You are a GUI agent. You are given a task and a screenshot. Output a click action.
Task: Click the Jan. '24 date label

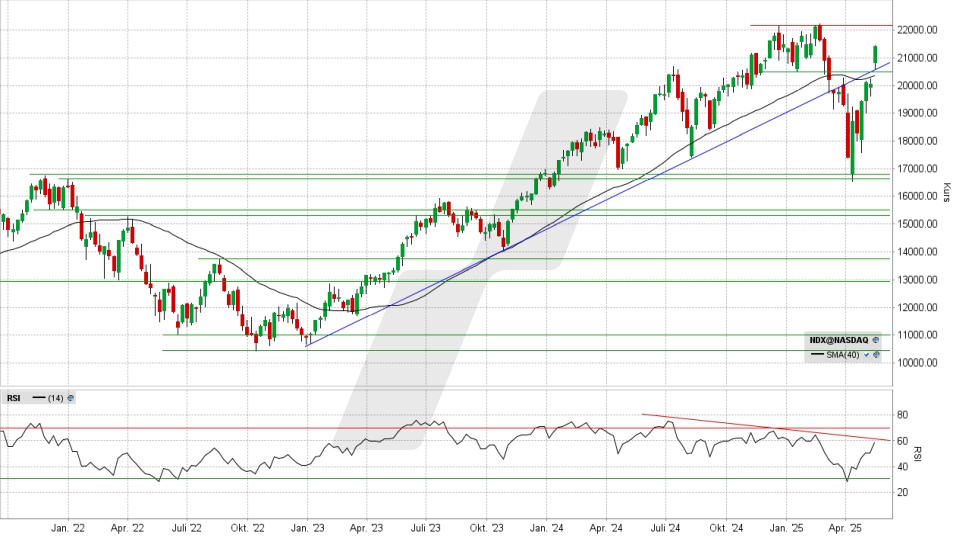click(547, 528)
